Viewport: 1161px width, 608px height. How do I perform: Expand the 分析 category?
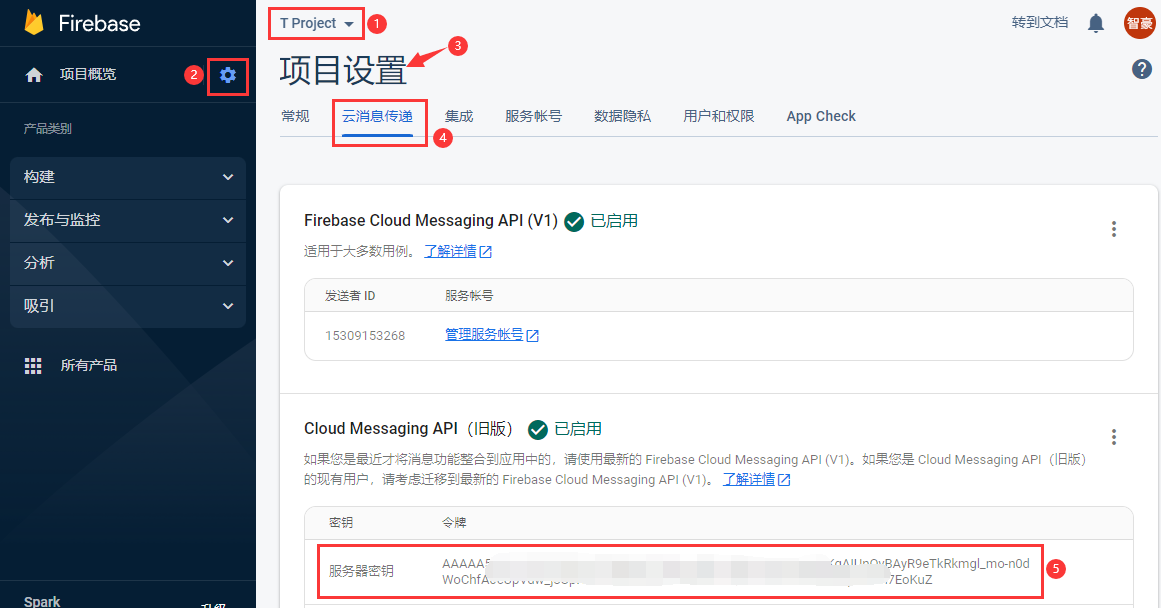(128, 263)
